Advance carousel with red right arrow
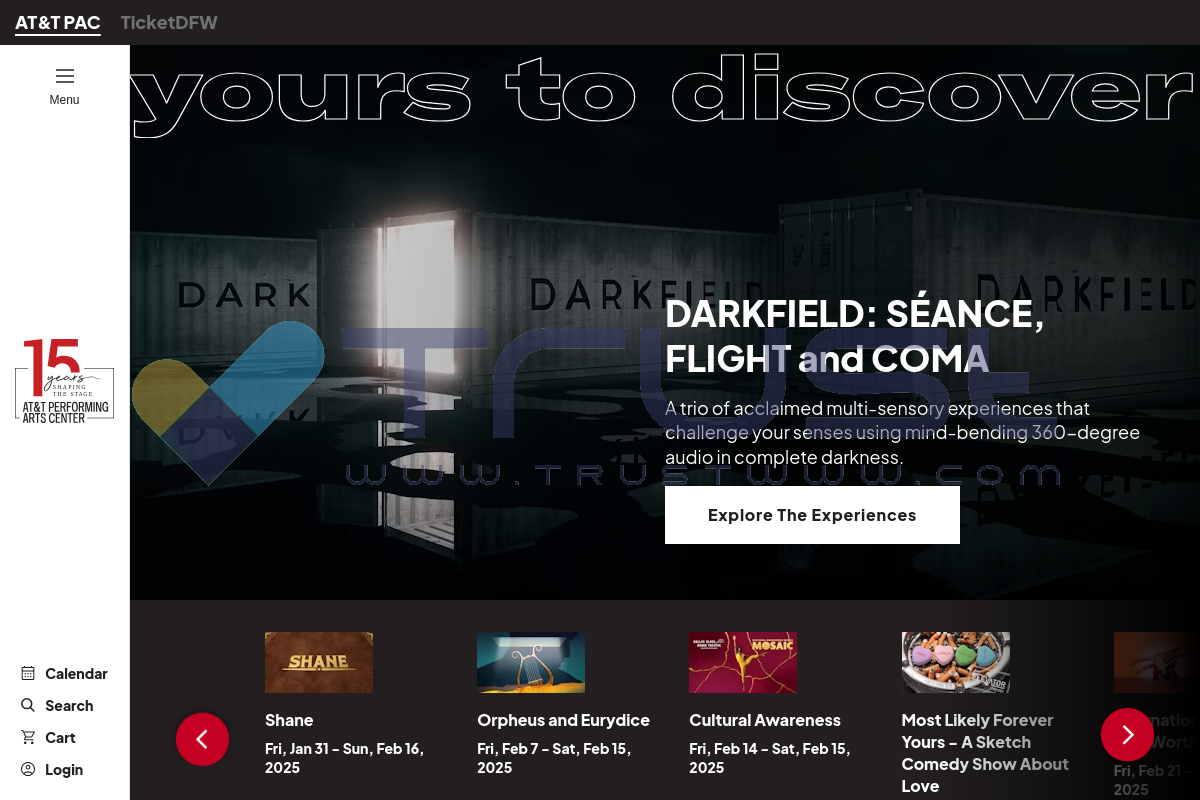The width and height of the screenshot is (1200, 800). point(1127,735)
